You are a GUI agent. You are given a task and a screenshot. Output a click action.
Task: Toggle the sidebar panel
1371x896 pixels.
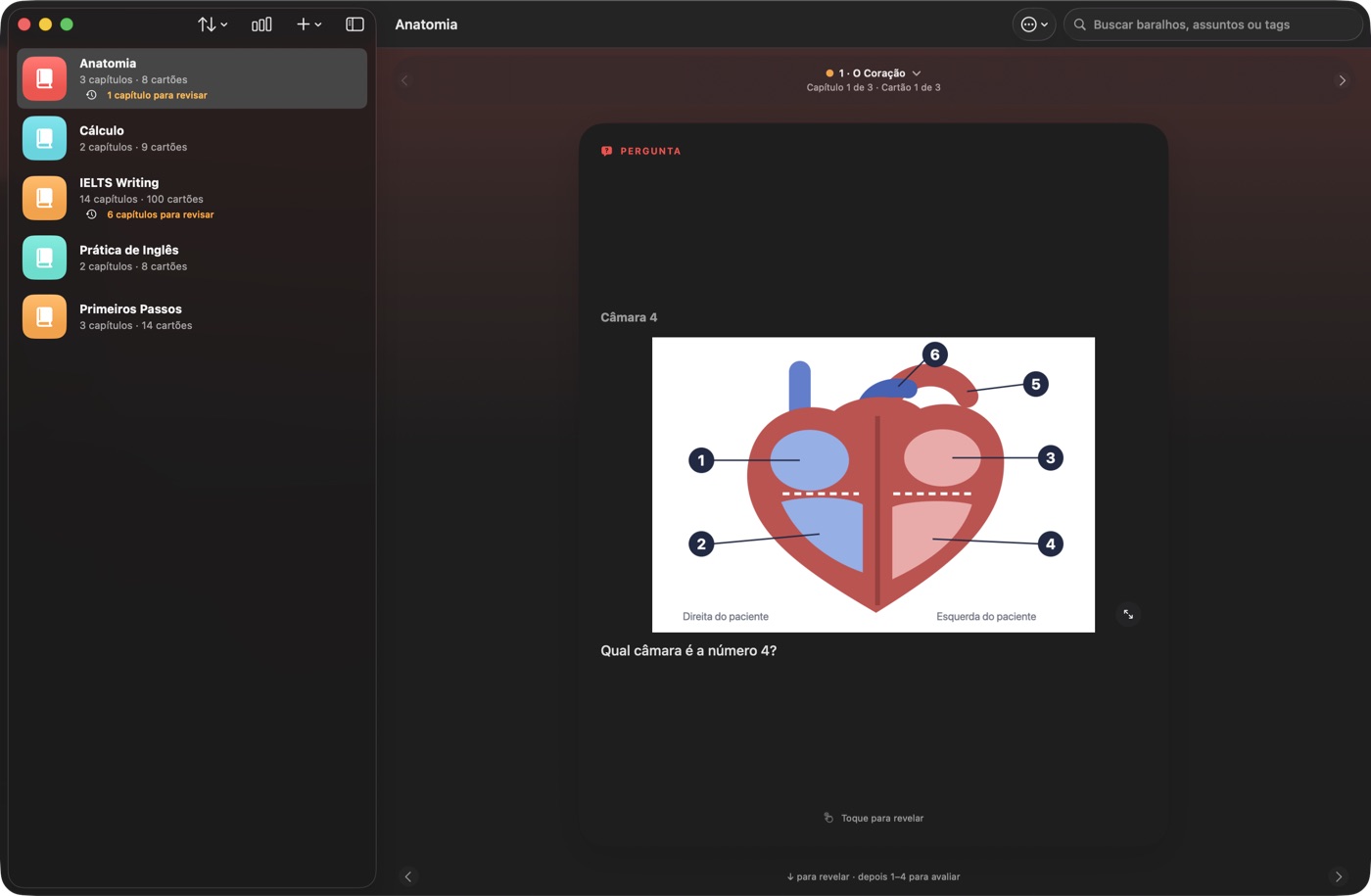[x=355, y=24]
